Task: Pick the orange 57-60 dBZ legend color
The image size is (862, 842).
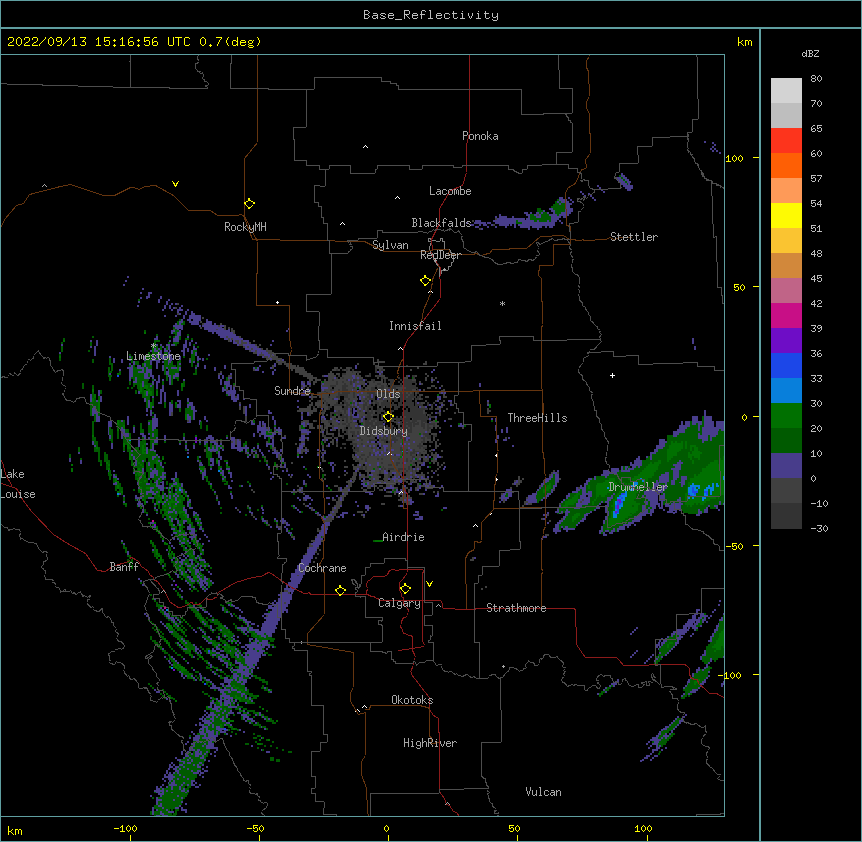Action: [x=786, y=165]
